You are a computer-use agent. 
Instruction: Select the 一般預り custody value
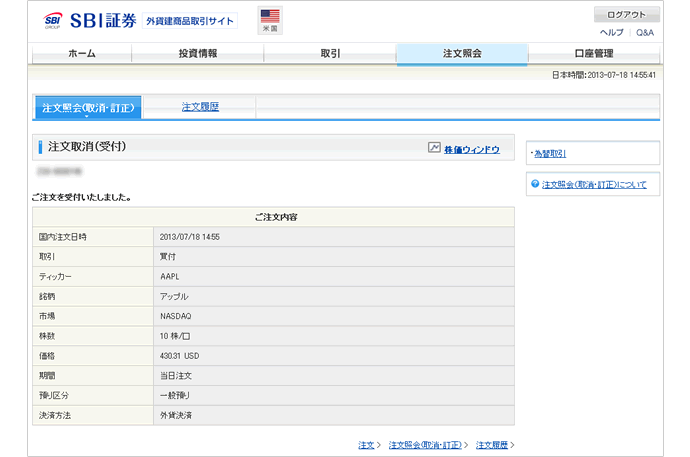click(174, 395)
